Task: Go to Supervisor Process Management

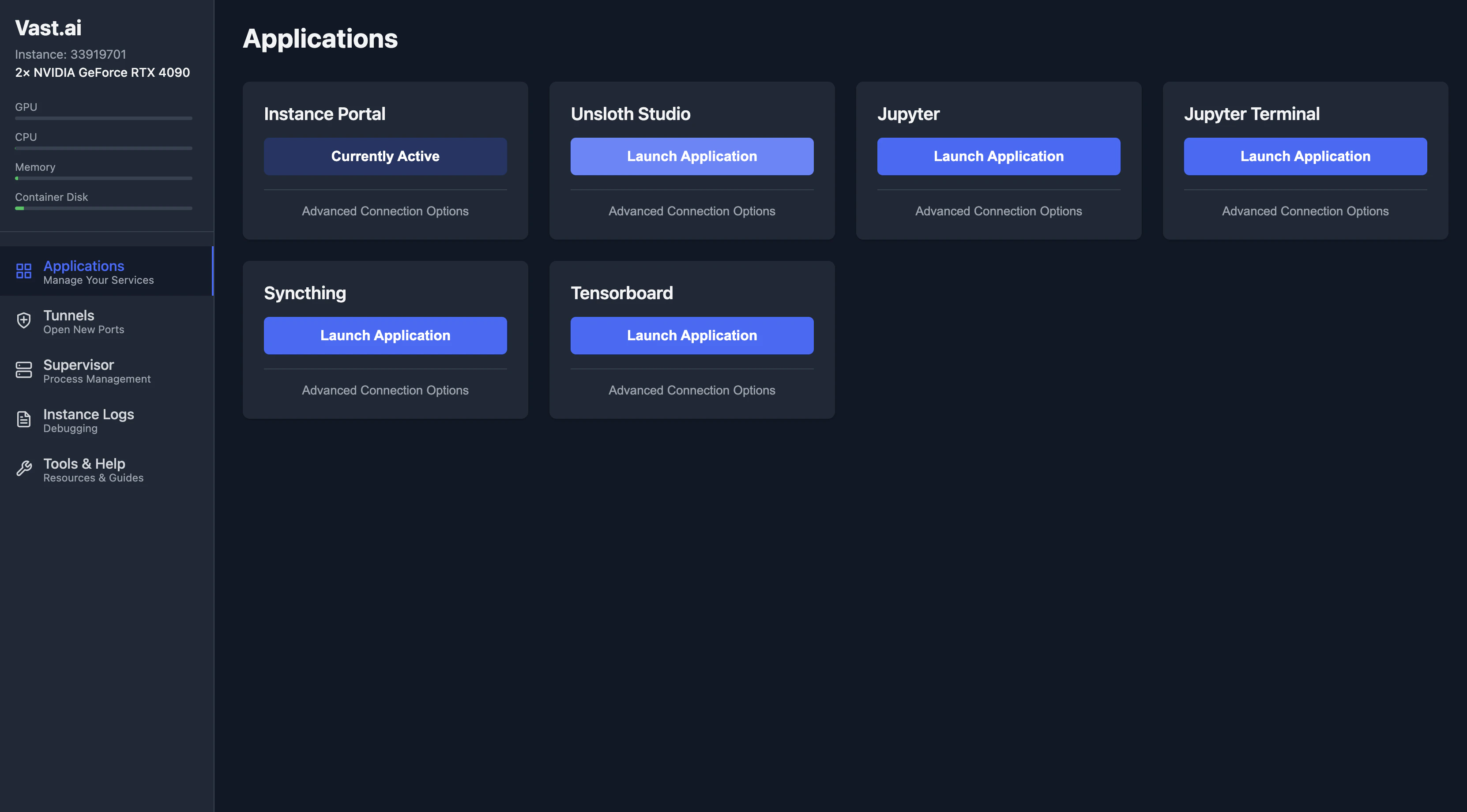Action: tap(97, 371)
